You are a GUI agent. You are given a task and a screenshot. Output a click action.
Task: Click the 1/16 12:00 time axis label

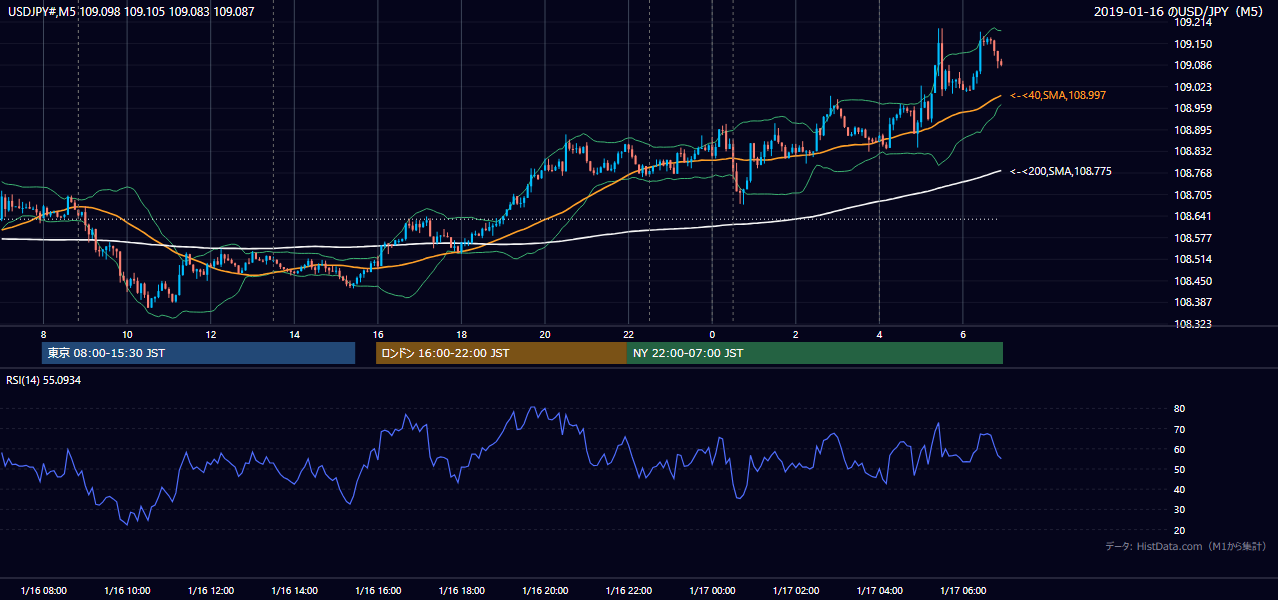point(211,590)
